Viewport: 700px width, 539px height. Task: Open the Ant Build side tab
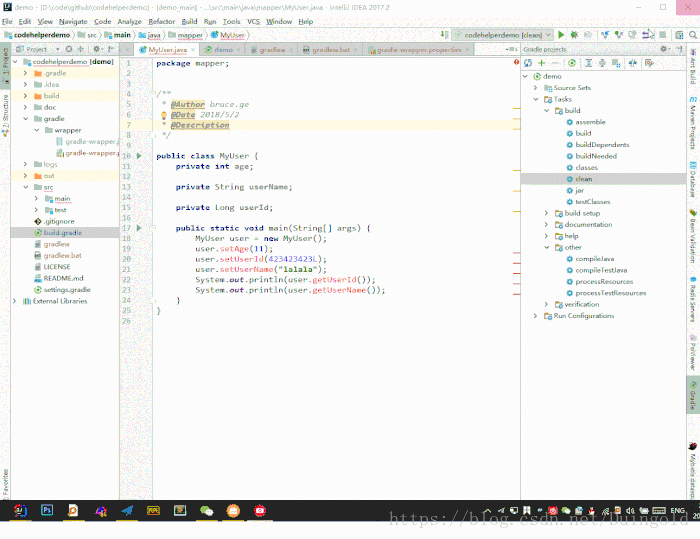[693, 66]
